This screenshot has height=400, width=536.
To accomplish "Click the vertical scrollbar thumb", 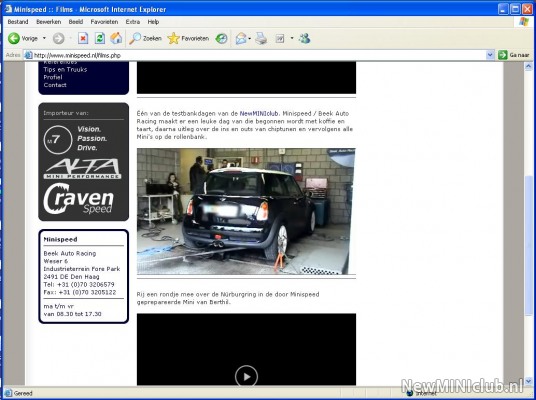I will [x=528, y=245].
